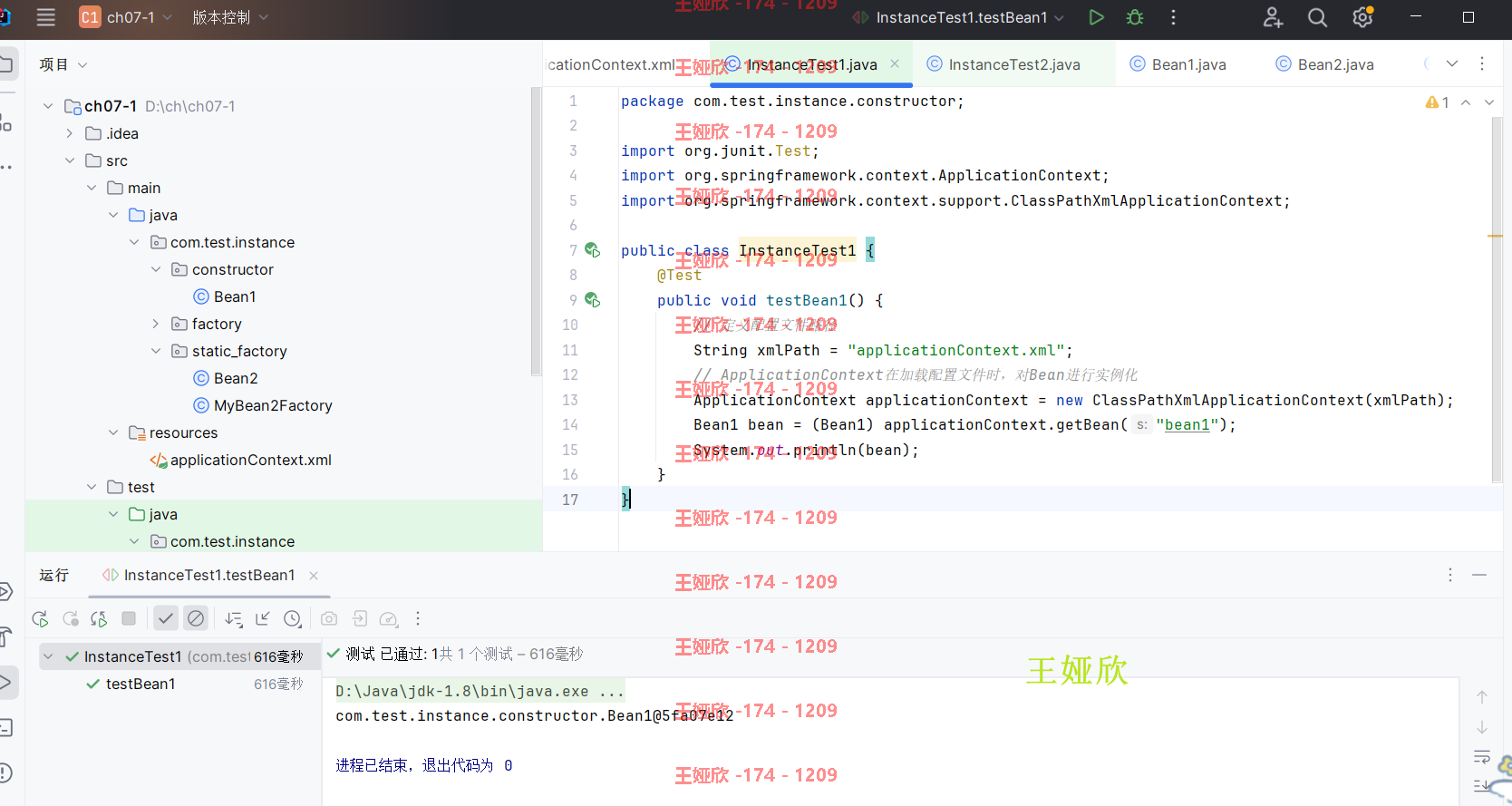Click toggle auto-test rerun icon
The image size is (1512, 806).
(x=99, y=619)
